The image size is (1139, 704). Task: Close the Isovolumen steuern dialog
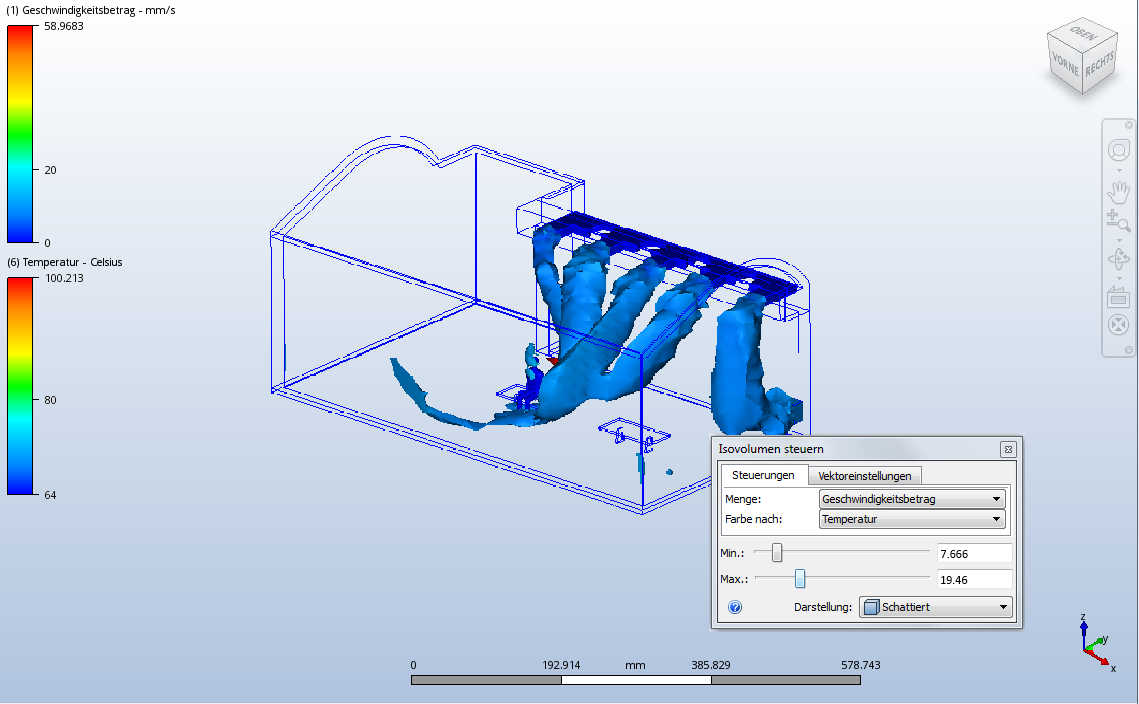[1008, 450]
